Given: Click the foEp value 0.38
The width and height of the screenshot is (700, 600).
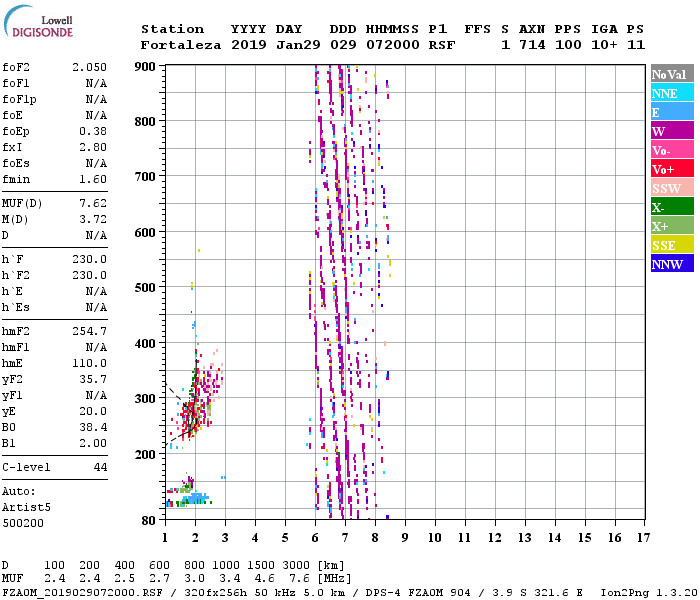Looking at the screenshot, I should (93, 131).
